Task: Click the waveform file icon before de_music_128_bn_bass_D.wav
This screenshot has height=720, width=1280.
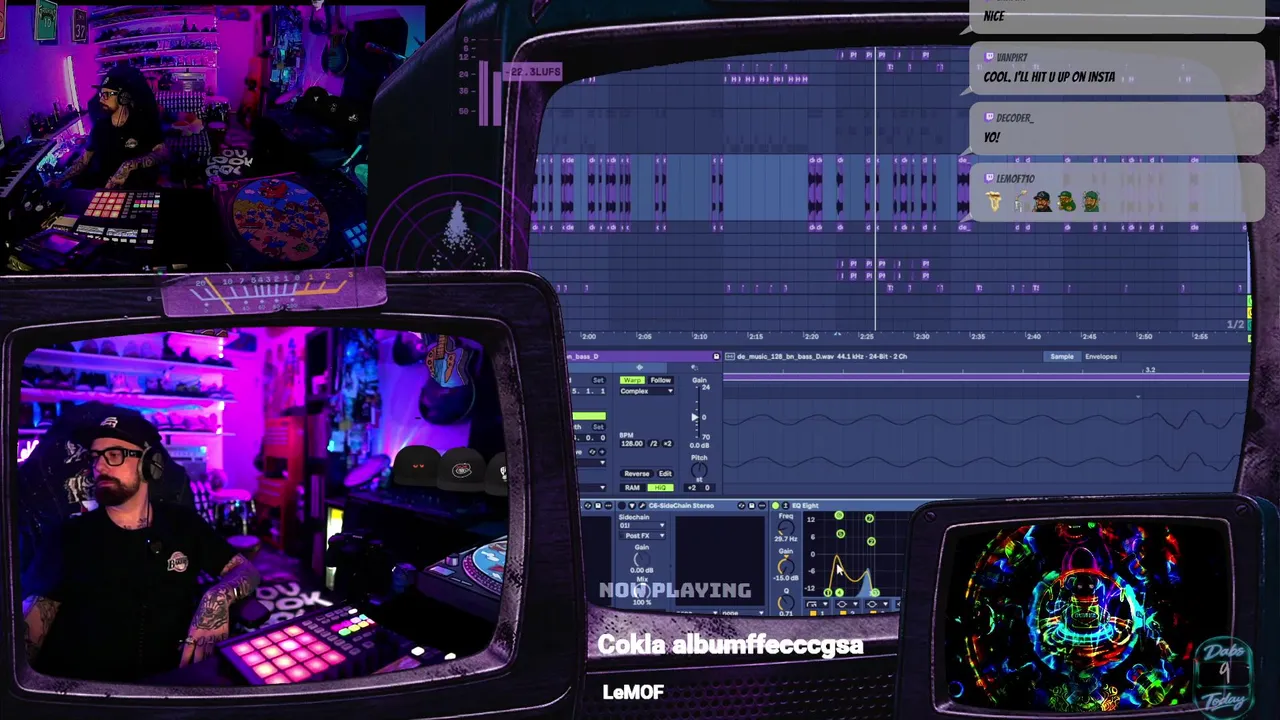Action: pos(730,356)
